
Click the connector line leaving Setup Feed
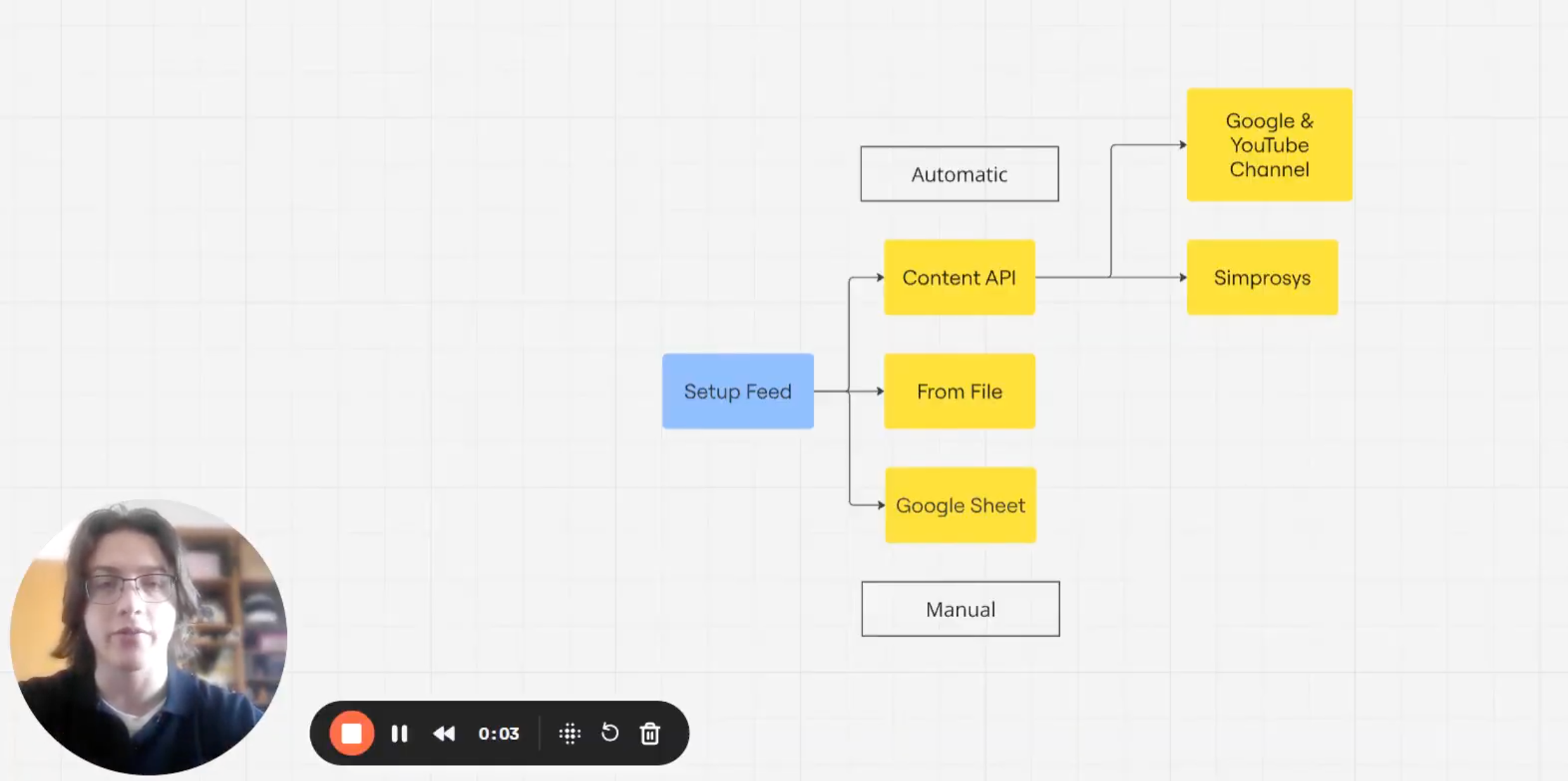coord(830,391)
